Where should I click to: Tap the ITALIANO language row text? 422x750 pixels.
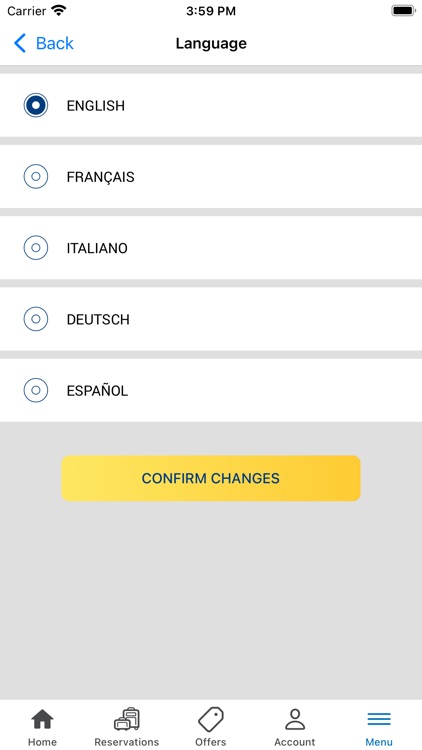tap(97, 248)
